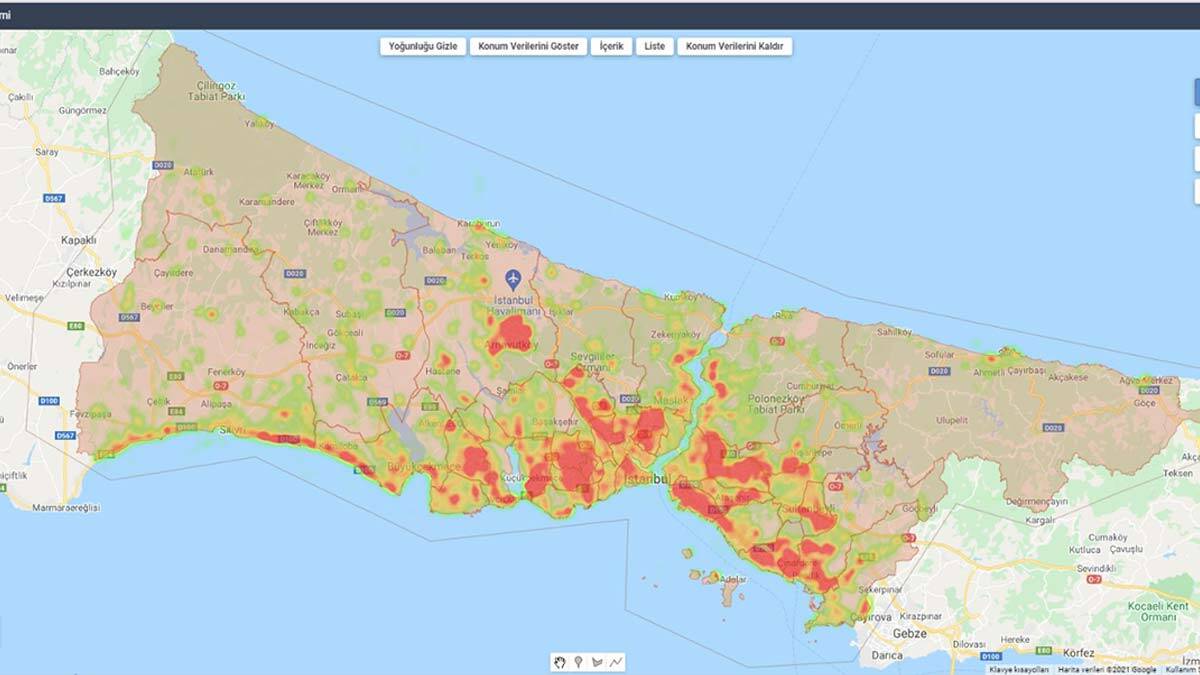1200x675 pixels.
Task: Click the Harita verileri ©2021 Google text
Action: coord(1108,670)
